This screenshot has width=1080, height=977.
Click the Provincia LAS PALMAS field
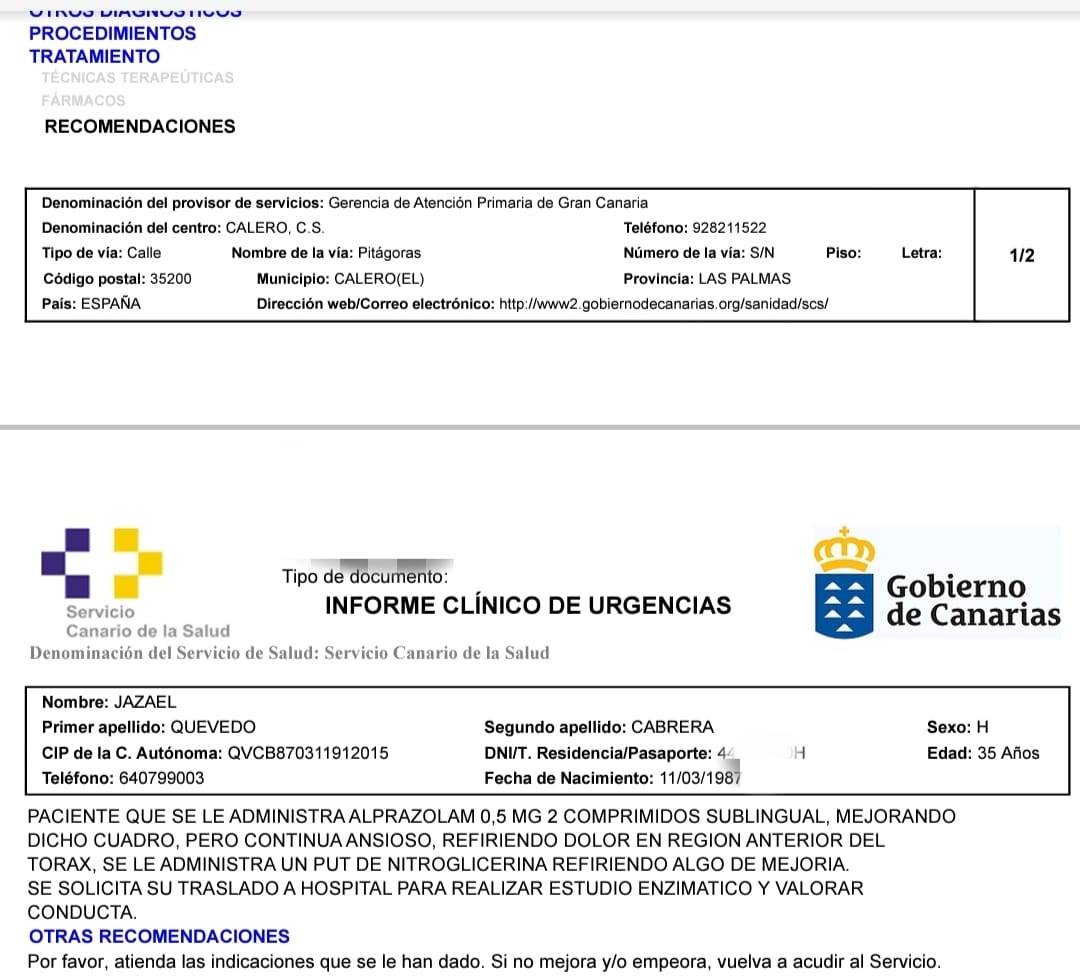coord(706,279)
